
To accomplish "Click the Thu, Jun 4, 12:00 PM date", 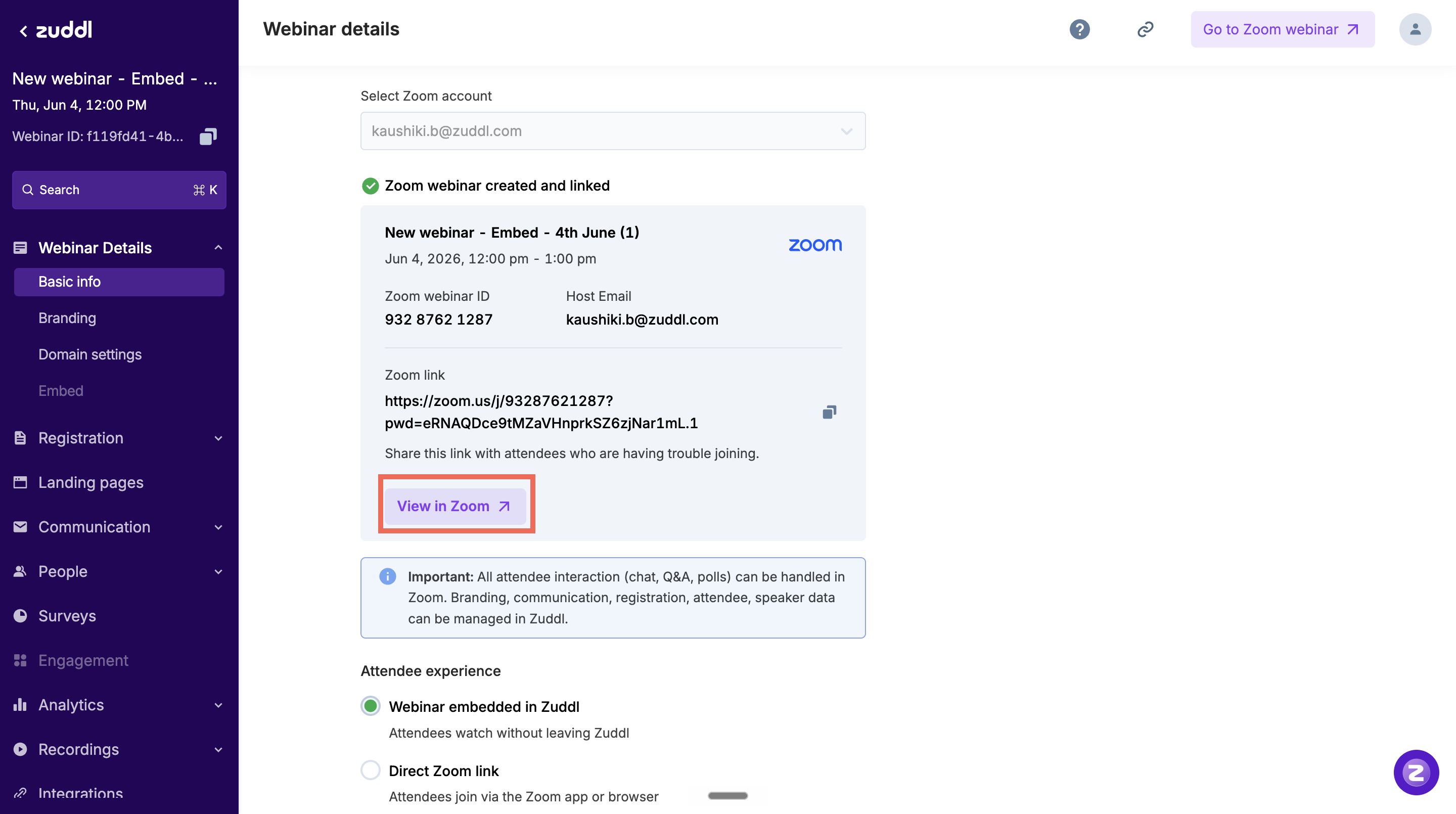I will (x=80, y=105).
